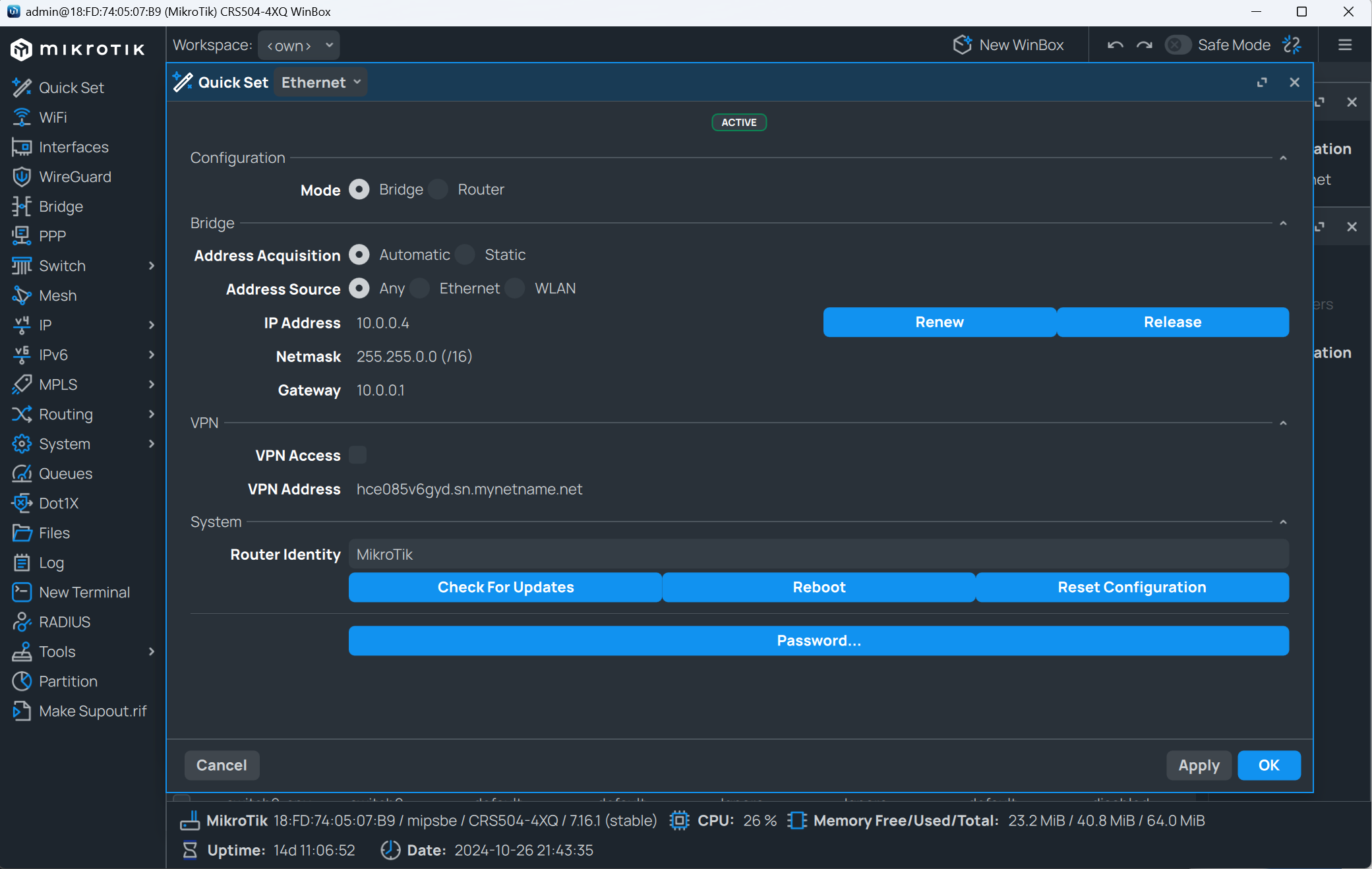Expand the Tools submenu

click(152, 651)
